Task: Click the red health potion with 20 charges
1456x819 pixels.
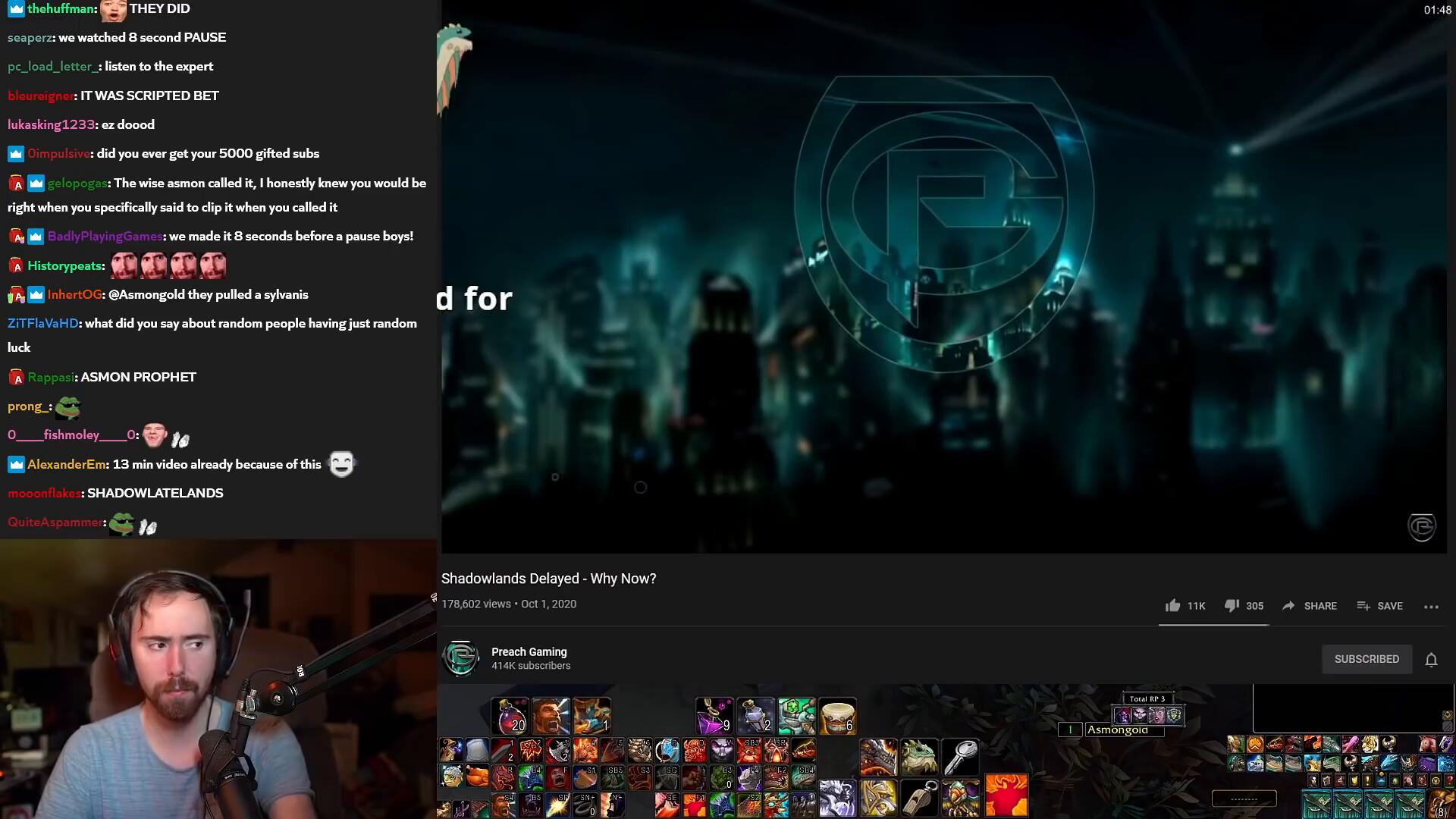Action: pyautogui.click(x=510, y=715)
